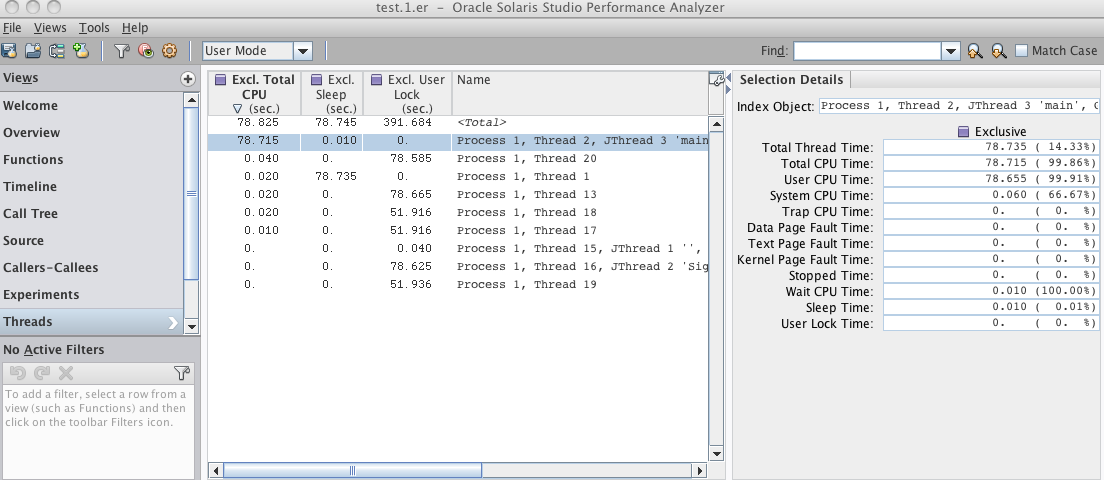Viewport: 1104px width, 480px height.
Task: Select row Process 1, Thread 1
Action: [x=458, y=177]
